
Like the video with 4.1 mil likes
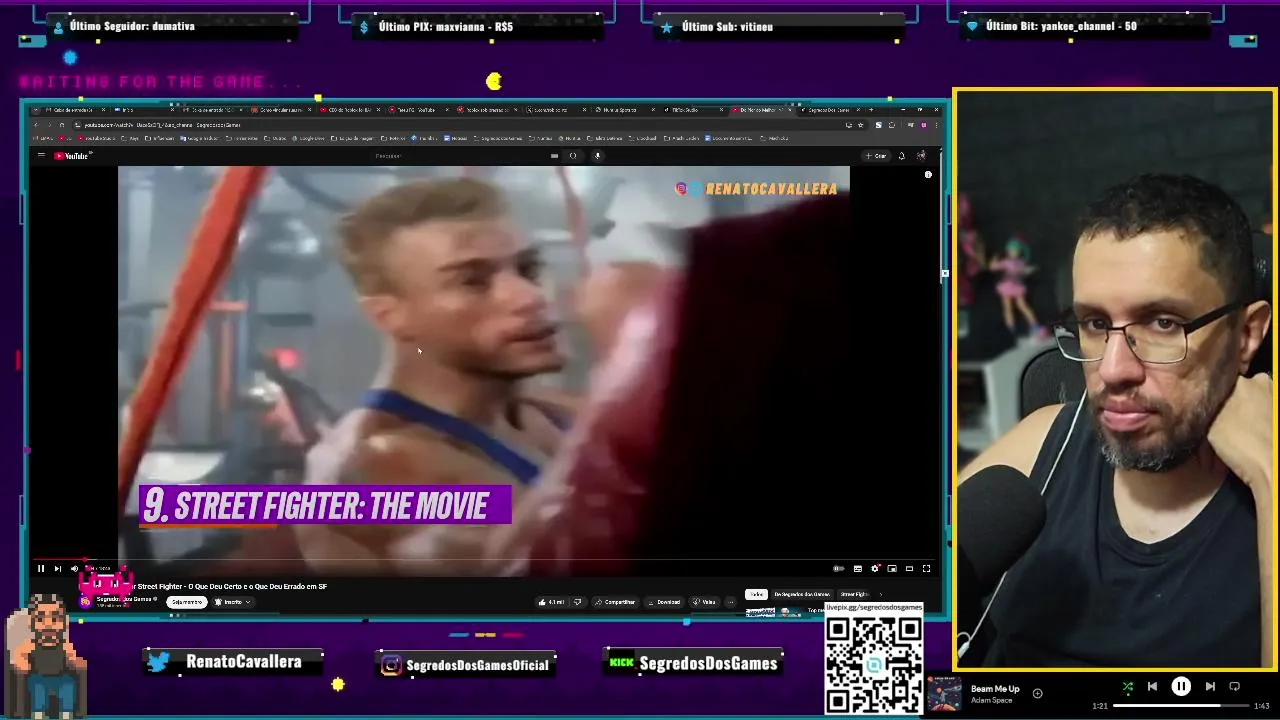551,602
